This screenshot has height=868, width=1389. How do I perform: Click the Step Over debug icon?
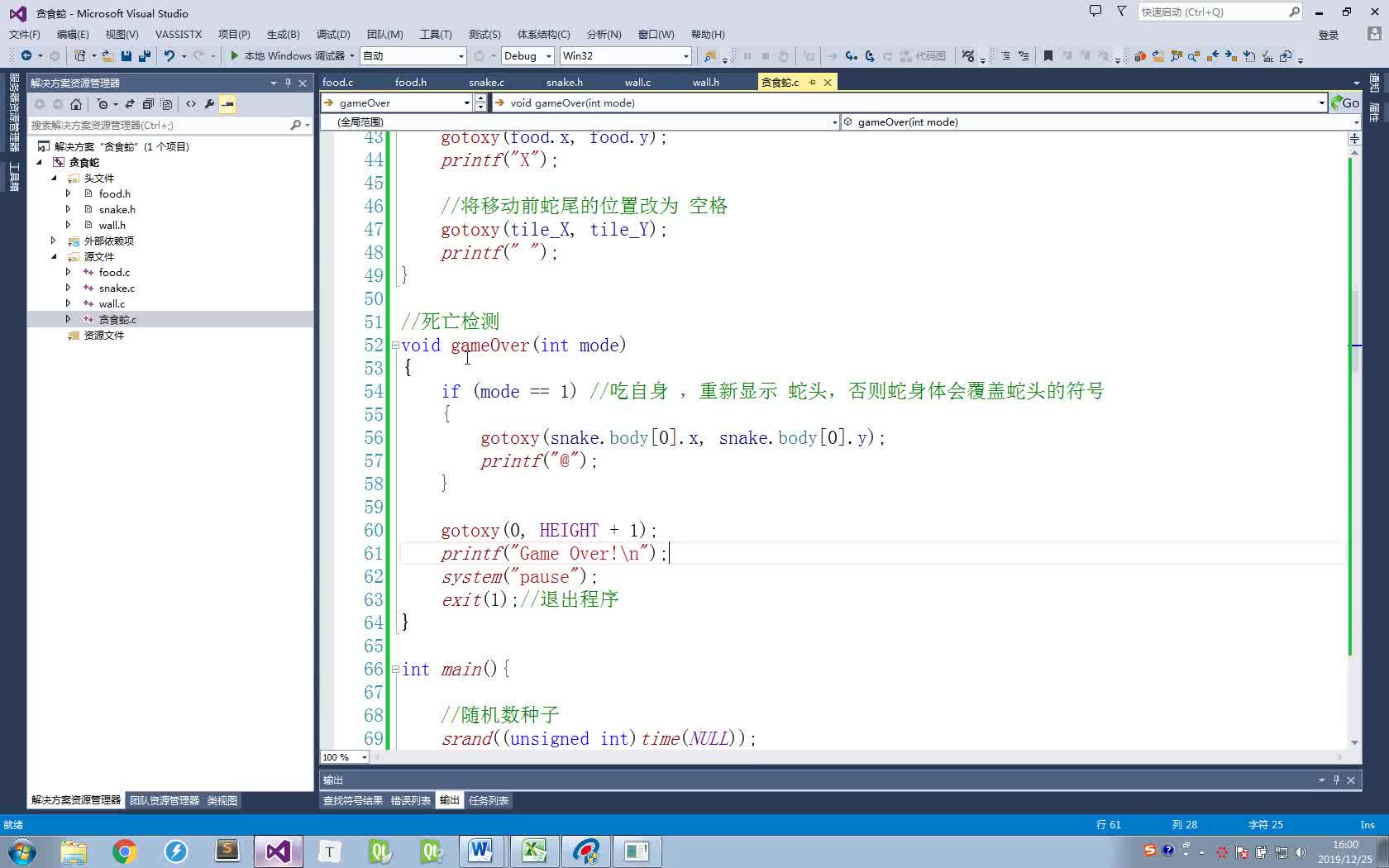[869, 55]
